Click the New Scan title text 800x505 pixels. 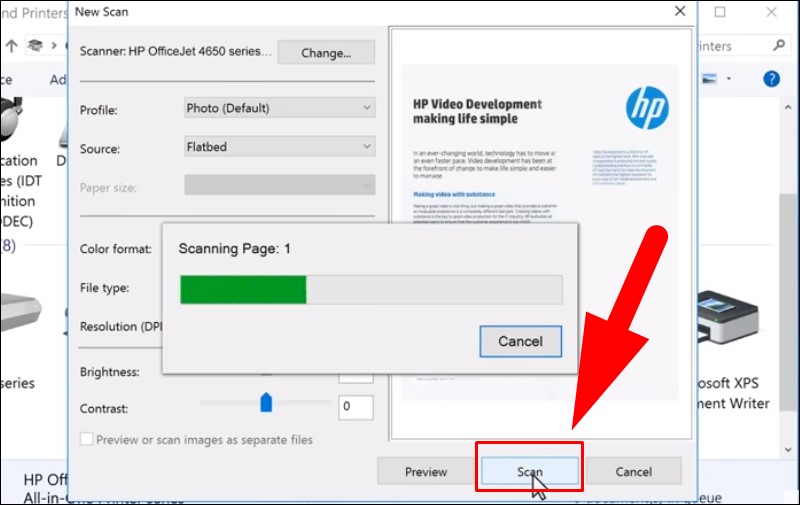pos(102,12)
